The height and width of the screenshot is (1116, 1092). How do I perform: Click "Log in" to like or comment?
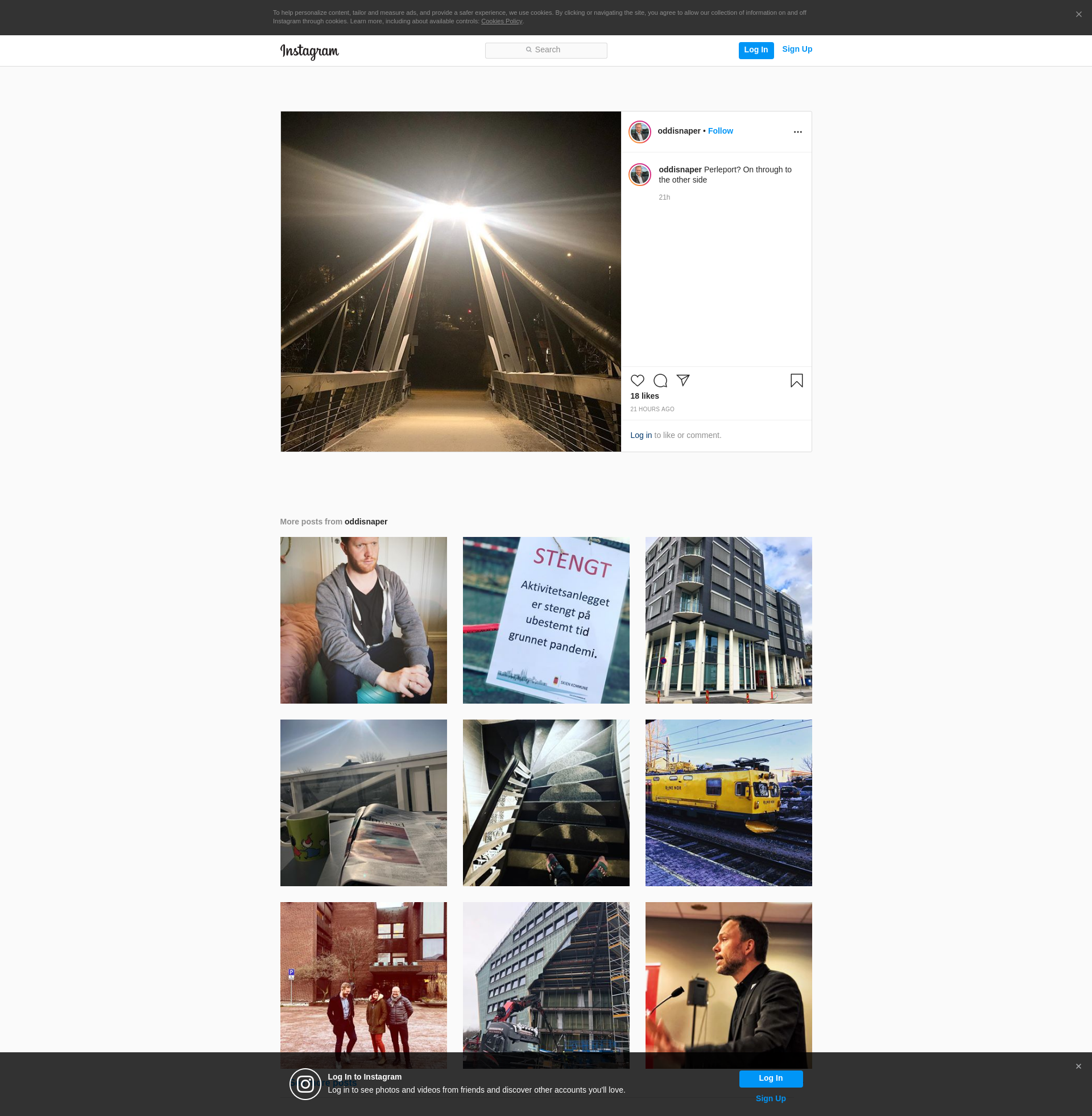click(x=640, y=435)
